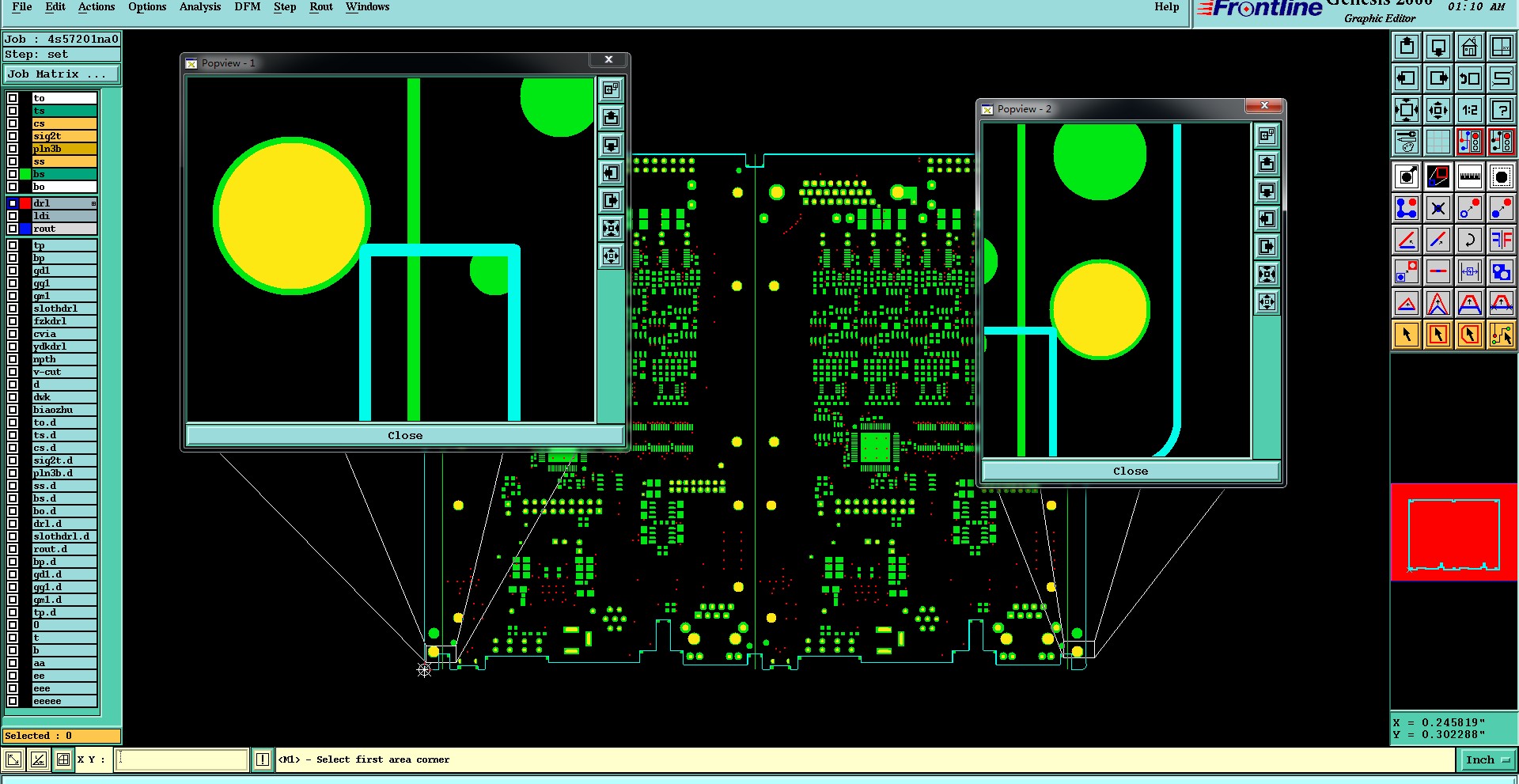This screenshot has height=784, width=1519.
Task: Select the arrow-in-polygon selection tool
Action: 1470,335
